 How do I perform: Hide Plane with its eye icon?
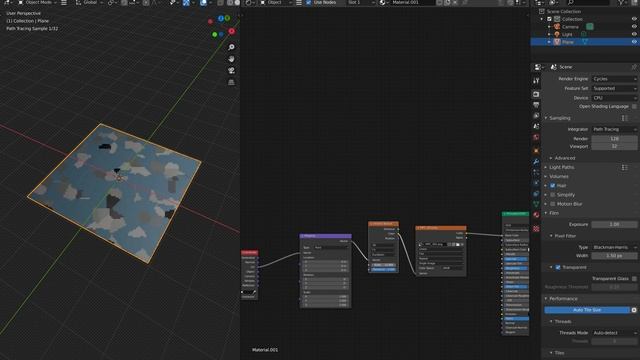tap(634, 42)
